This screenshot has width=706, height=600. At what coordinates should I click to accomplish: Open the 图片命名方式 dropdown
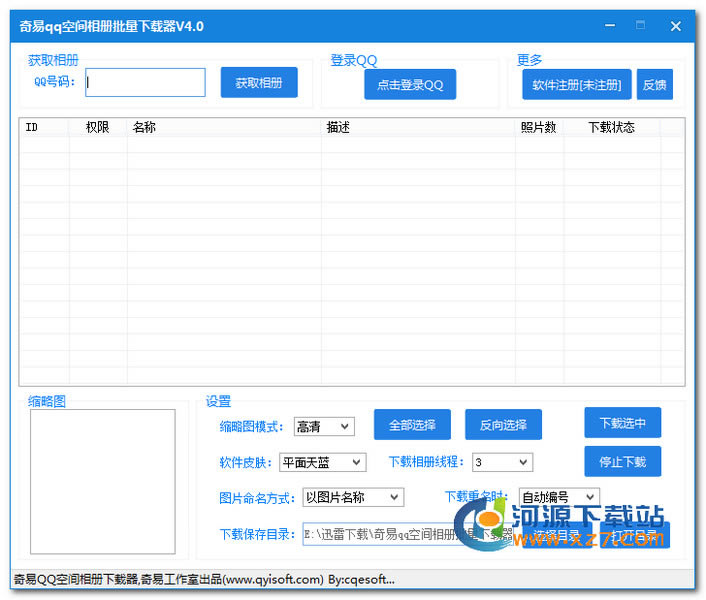[x=353, y=497]
